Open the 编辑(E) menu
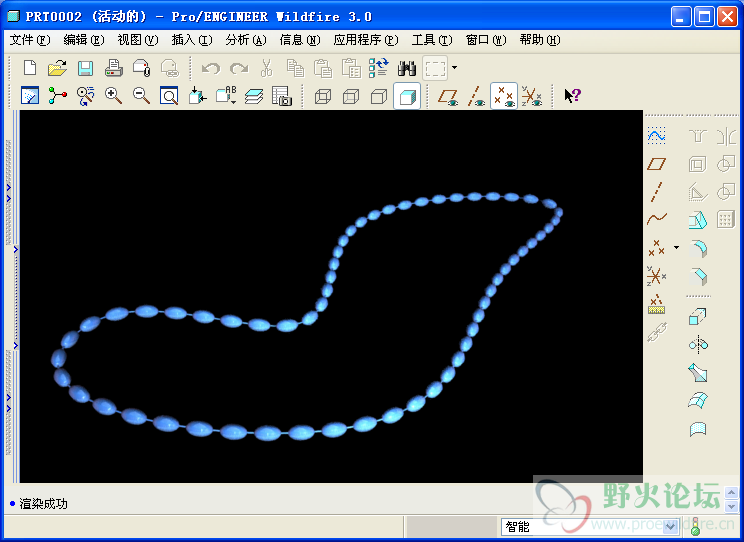Viewport: 744px width, 542px height. (x=84, y=40)
